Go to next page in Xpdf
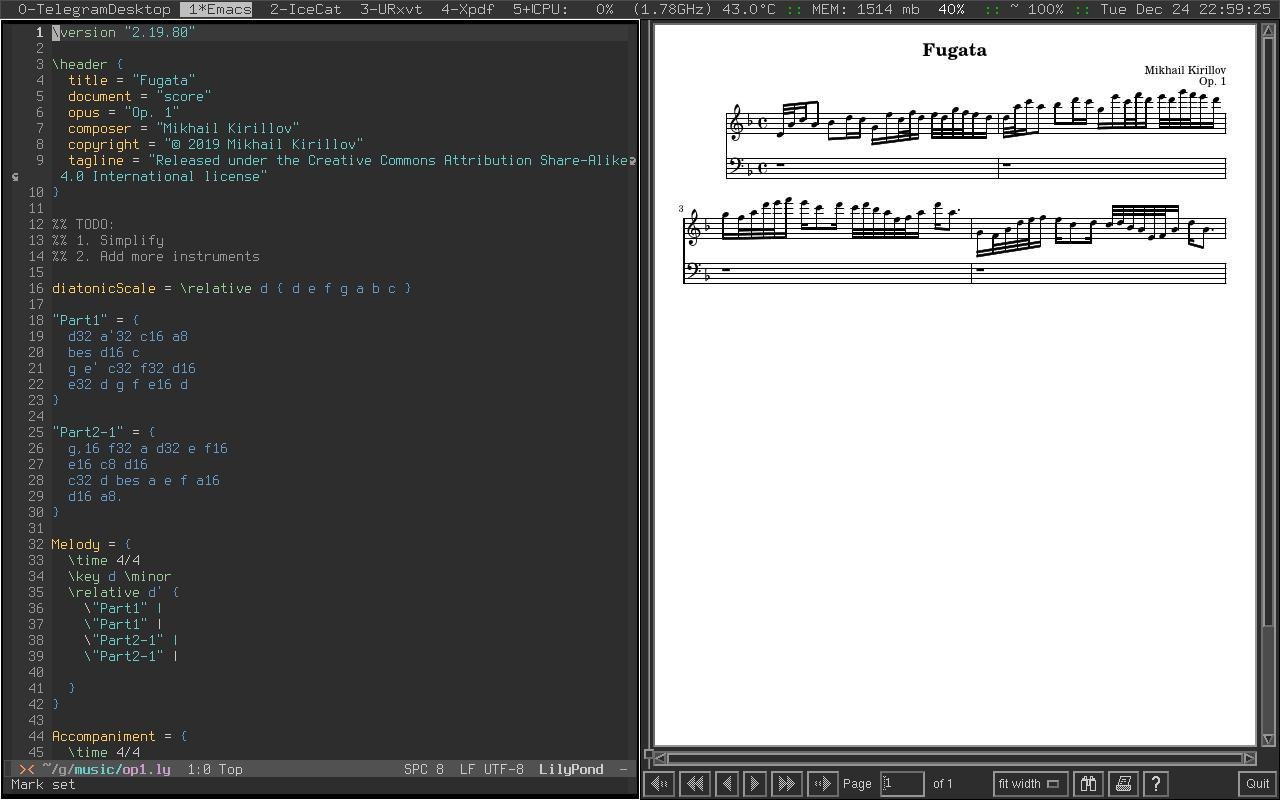 pos(755,784)
